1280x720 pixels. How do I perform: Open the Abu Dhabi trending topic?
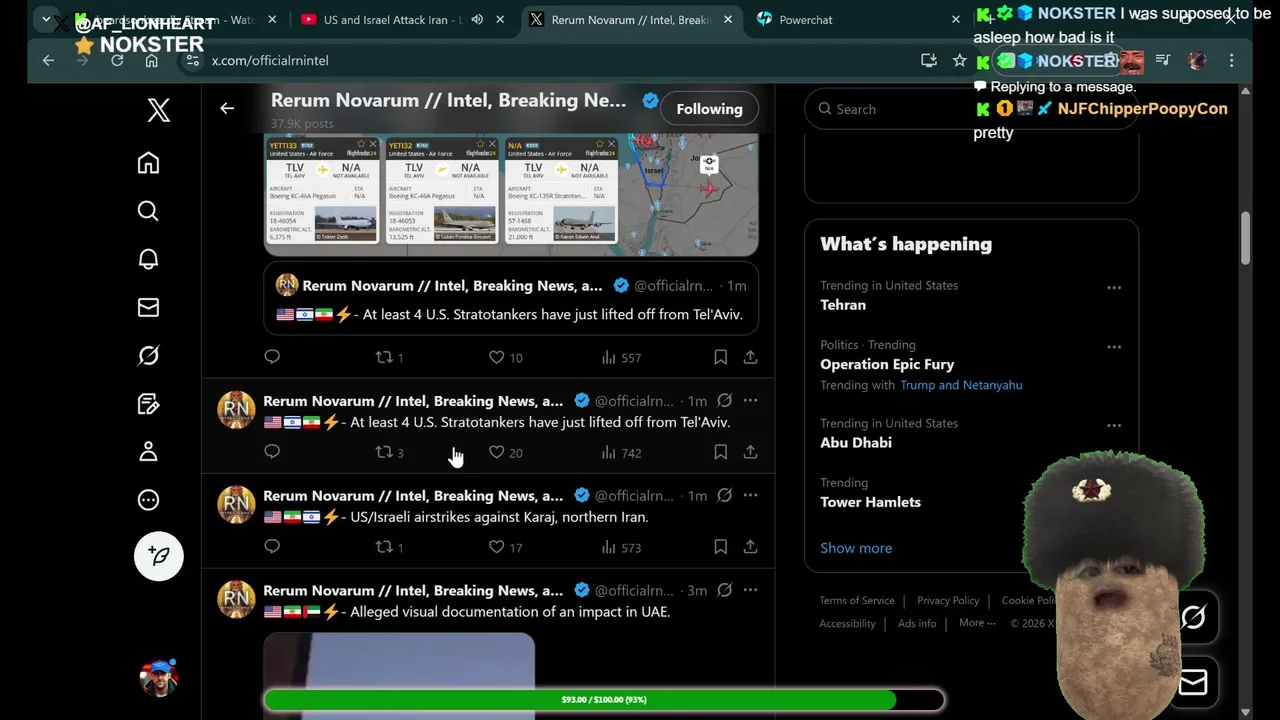point(856,442)
